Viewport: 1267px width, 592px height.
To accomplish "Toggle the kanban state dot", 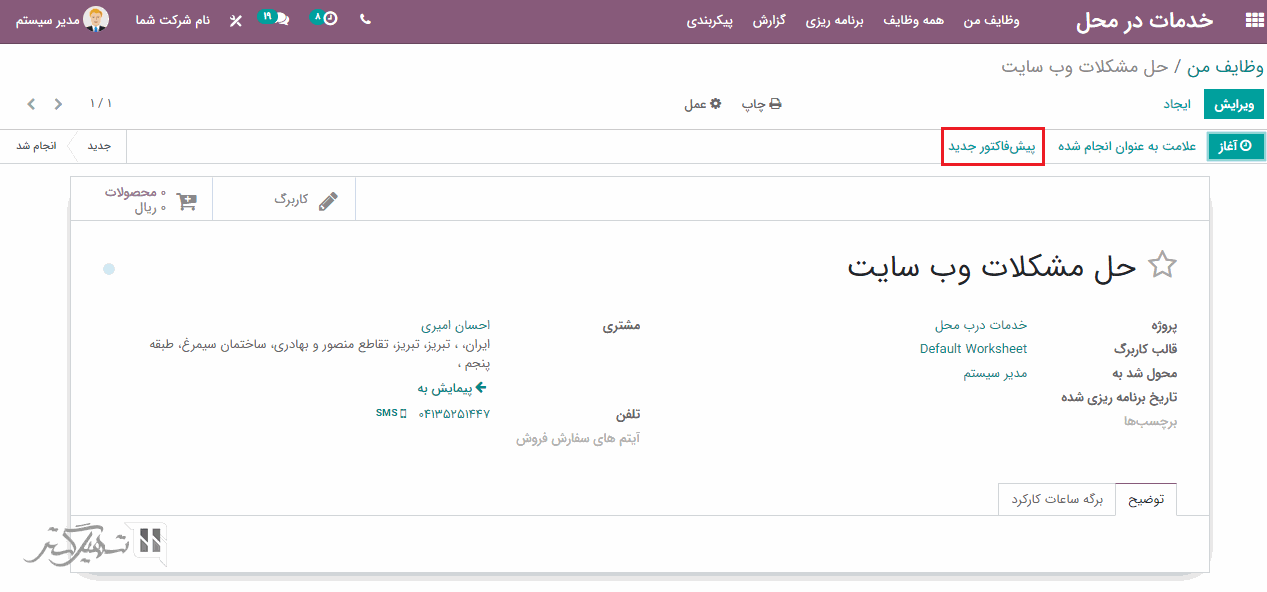I will point(109,269).
